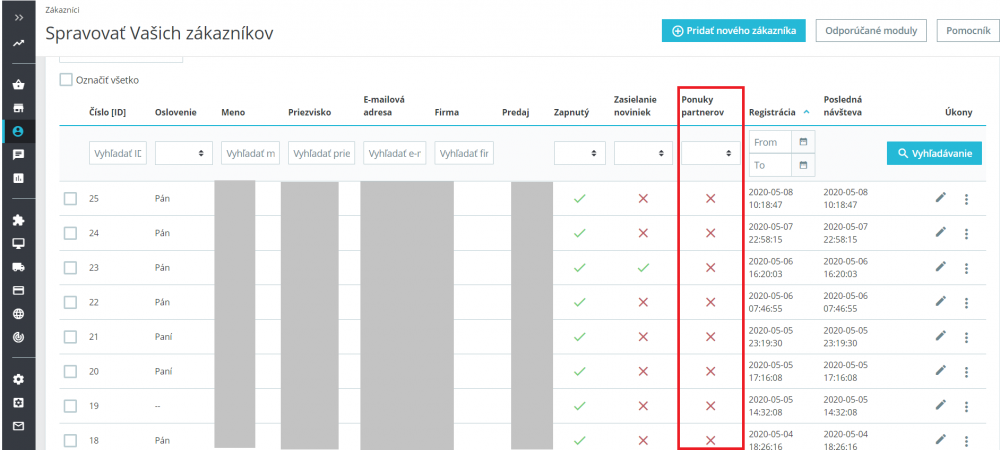Sort by Meno column header
Viewport: 1000px width, 450px height.
[233, 112]
